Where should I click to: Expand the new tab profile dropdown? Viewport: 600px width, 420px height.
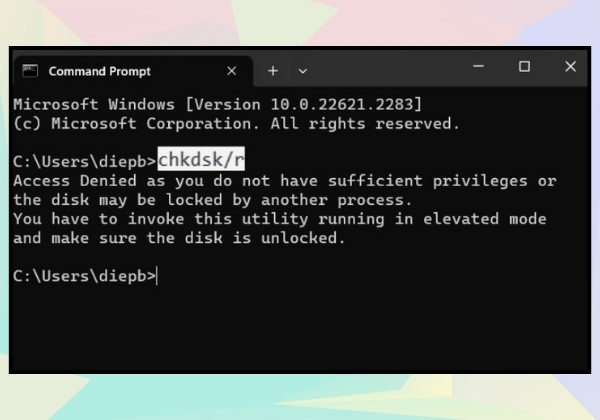tap(303, 71)
